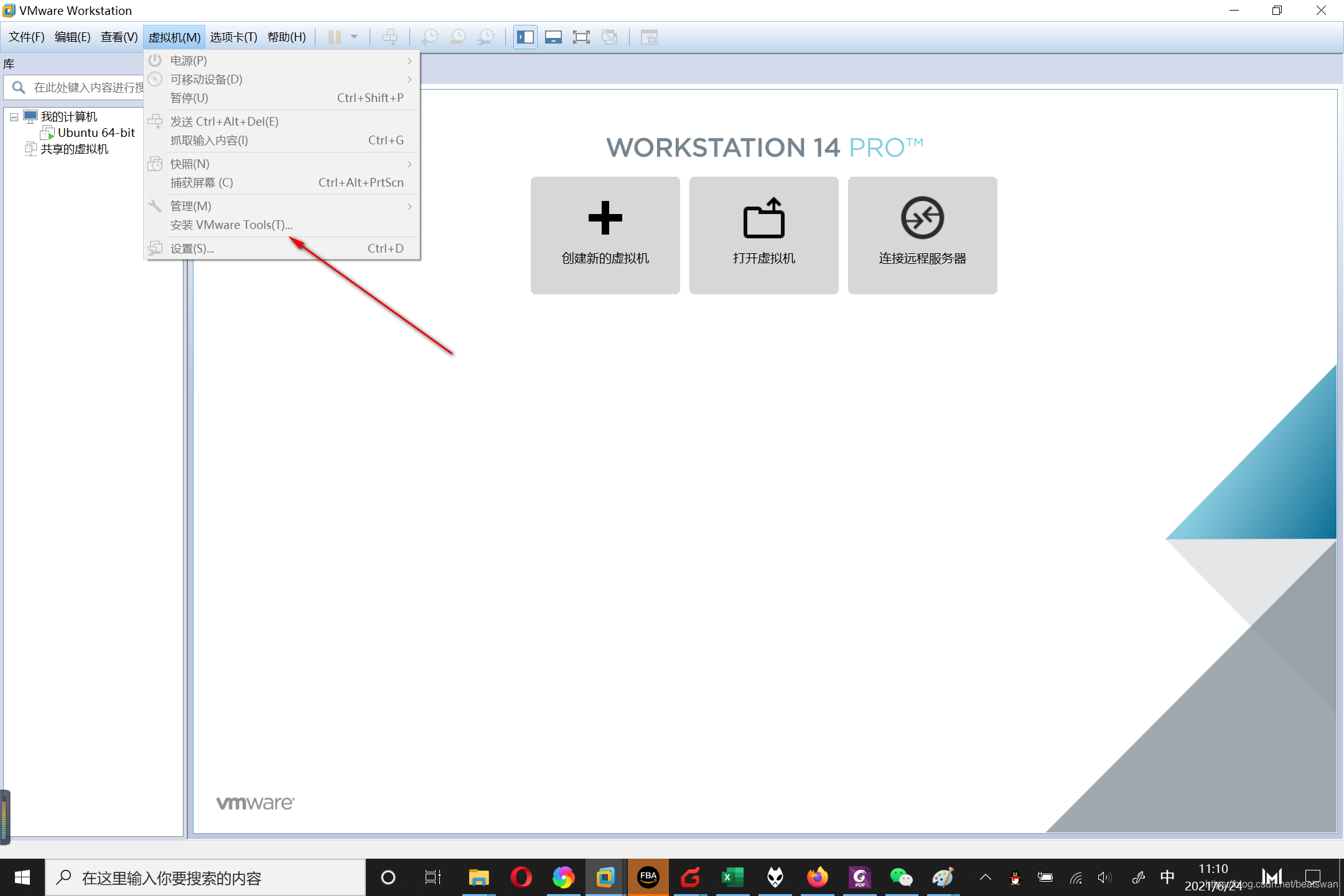Image resolution: width=1344 pixels, height=896 pixels.
Task: Open the 查看(V) menu
Action: click(119, 37)
